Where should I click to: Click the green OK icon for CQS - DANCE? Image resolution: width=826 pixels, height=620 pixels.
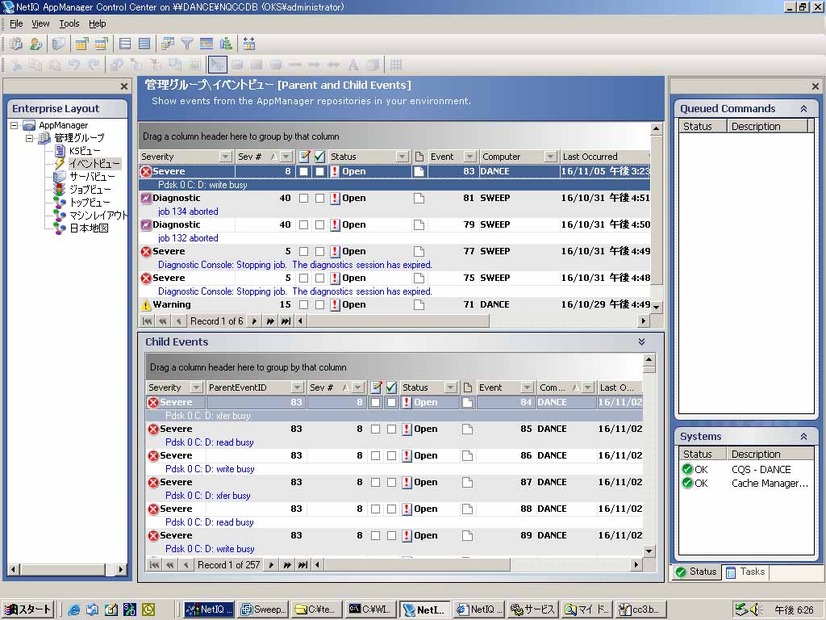[687, 469]
